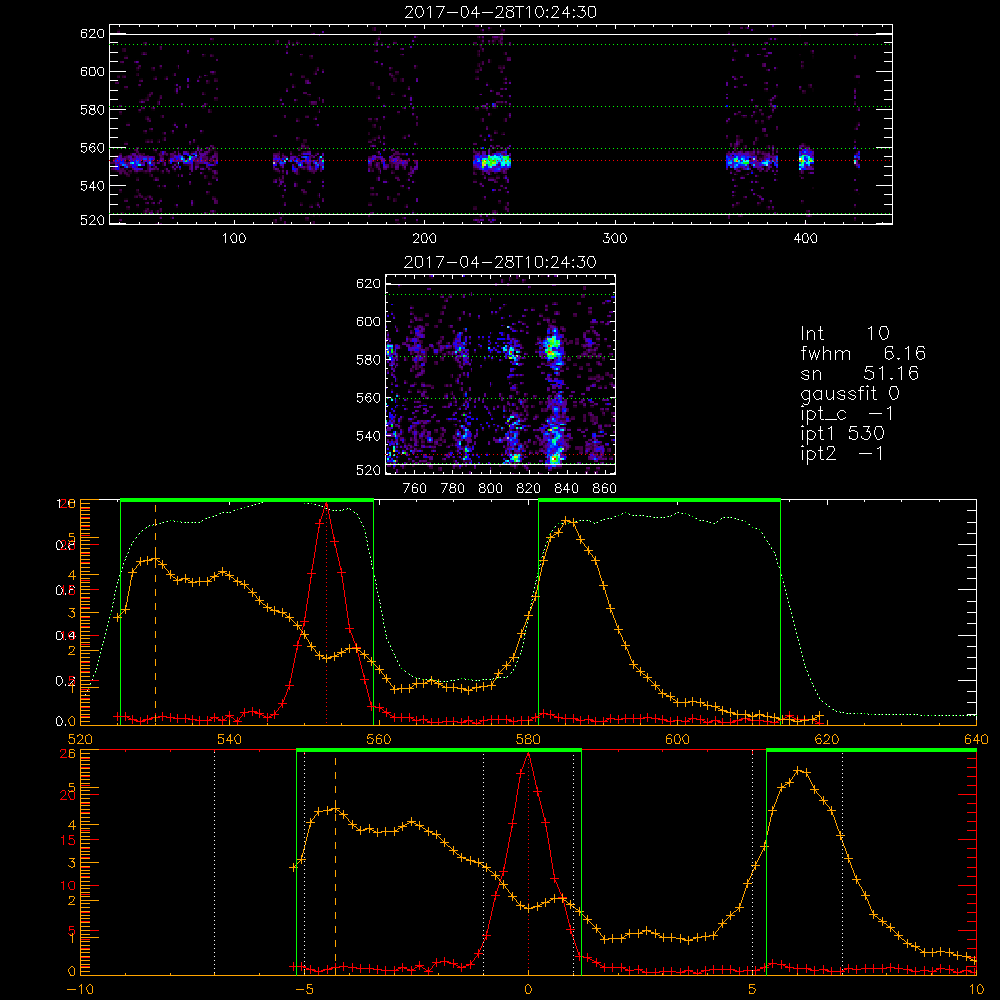This screenshot has width=1000, height=1000.
Task: Click the '640' x-axis label of the profile plot
Action: (x=976, y=739)
